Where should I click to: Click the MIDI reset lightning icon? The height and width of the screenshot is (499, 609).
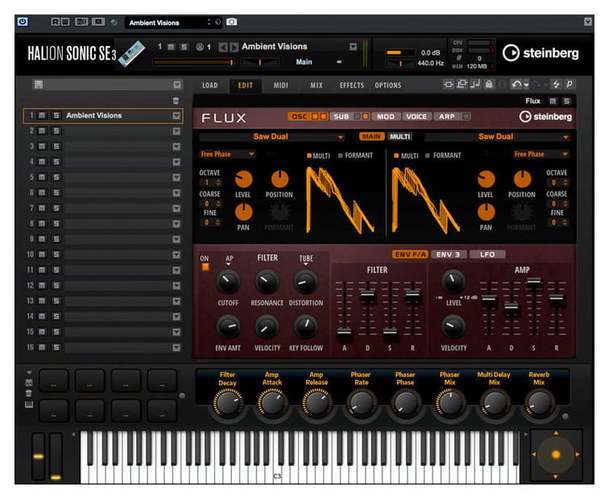[x=556, y=84]
